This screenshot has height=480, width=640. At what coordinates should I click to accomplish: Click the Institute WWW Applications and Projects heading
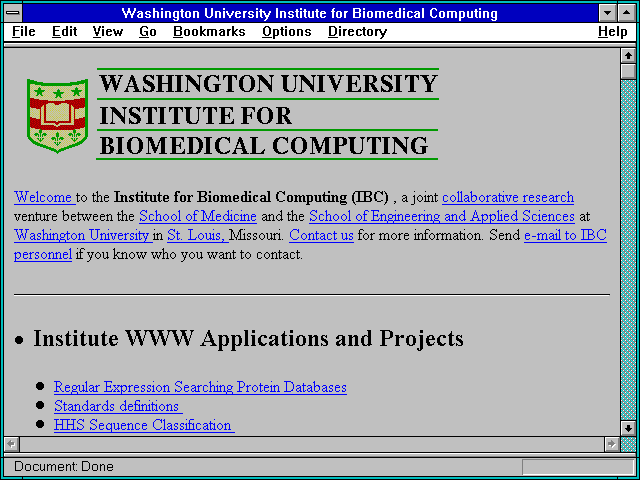tap(248, 339)
